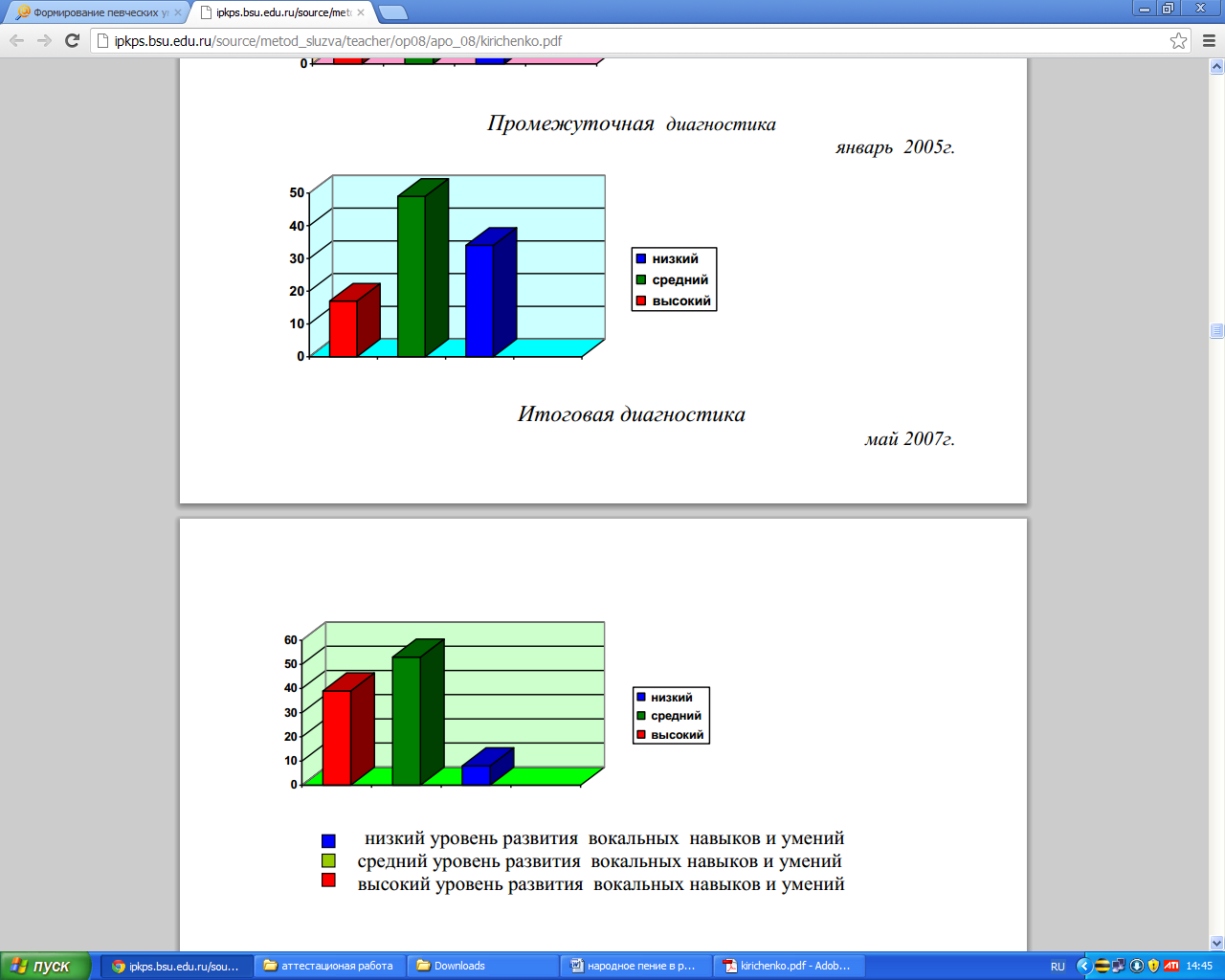Switch to the Downloads folder window

(x=482, y=966)
